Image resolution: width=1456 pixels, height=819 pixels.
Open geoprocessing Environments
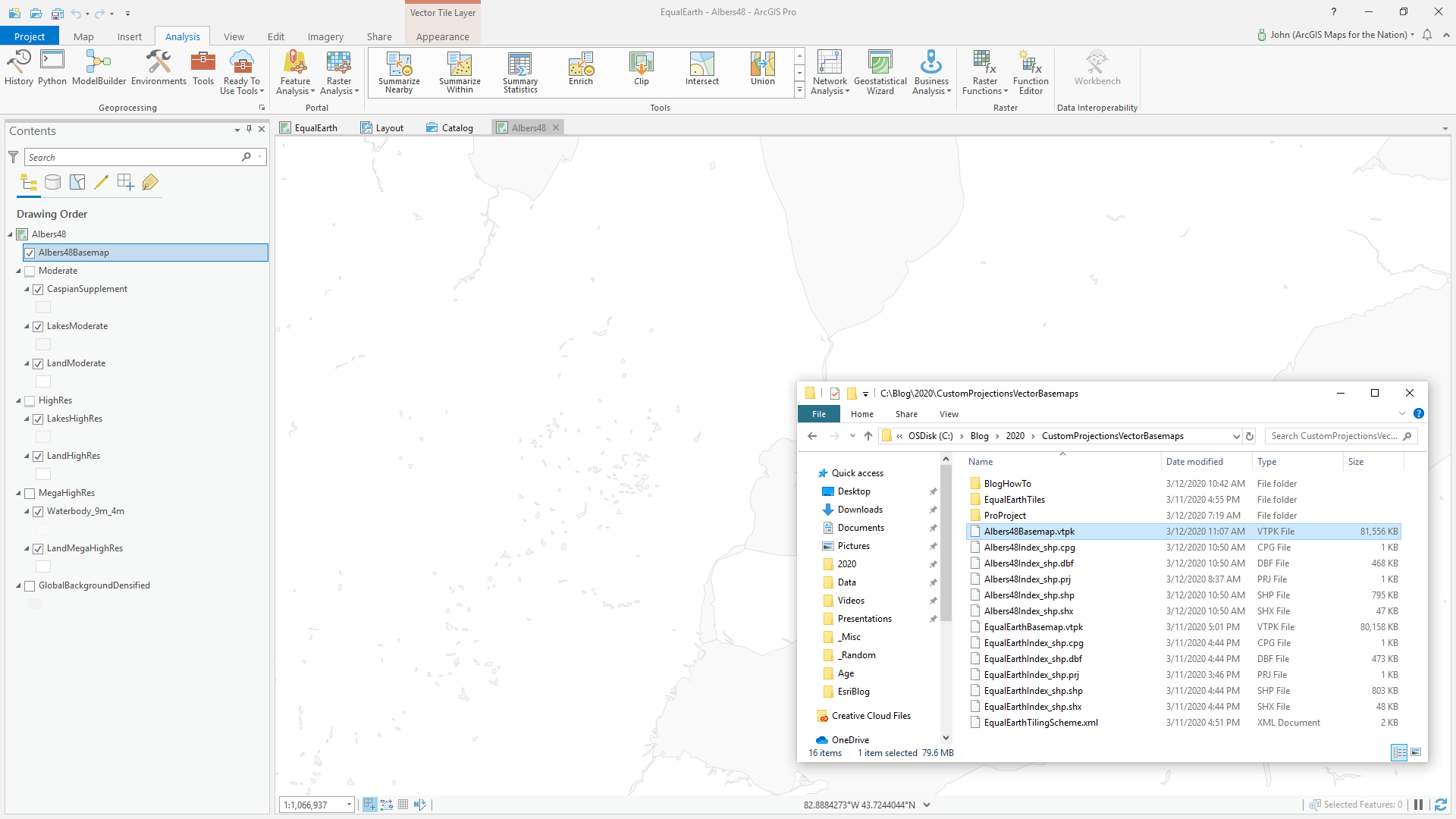tap(158, 68)
